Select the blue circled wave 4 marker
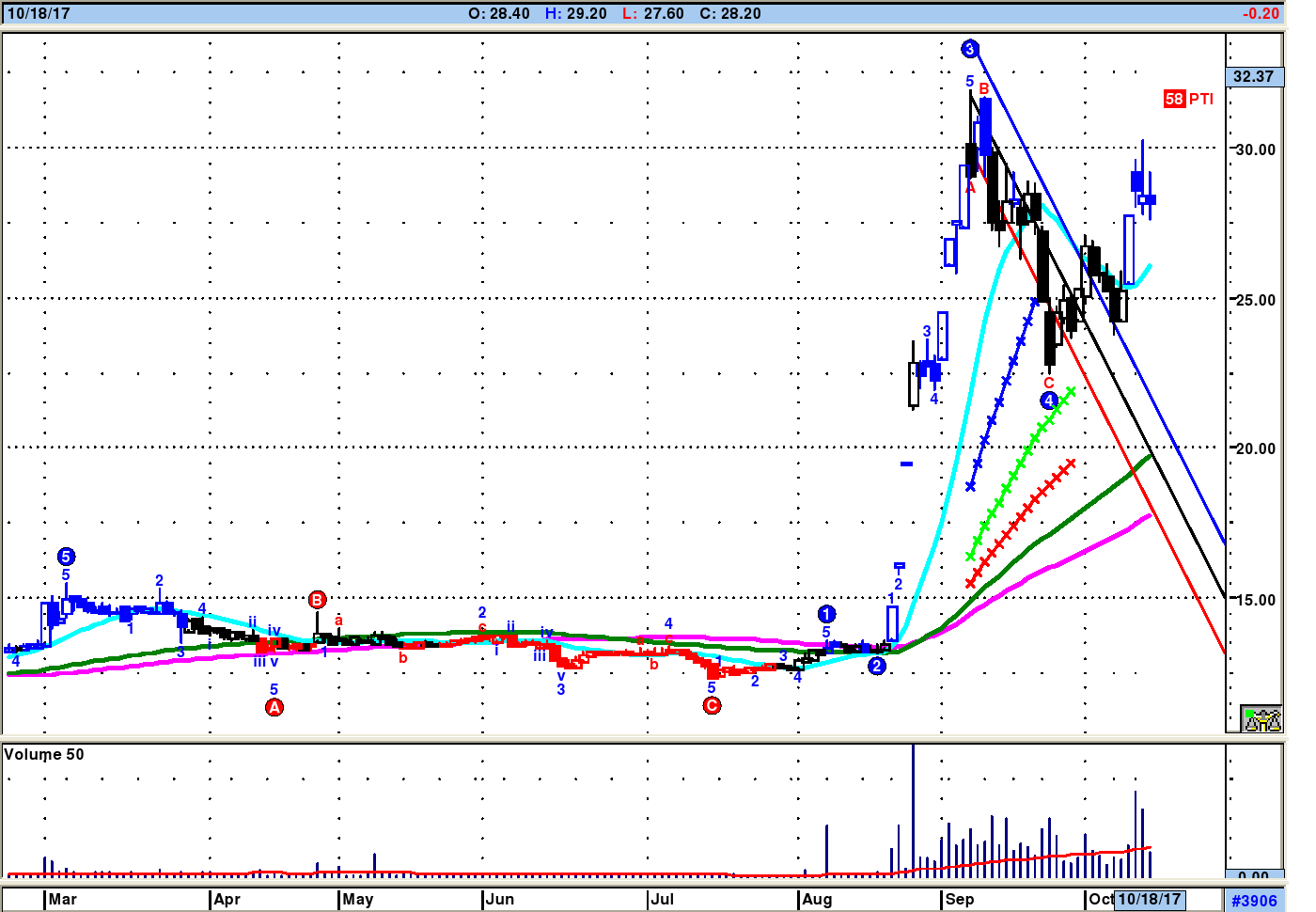This screenshot has height=912, width=1316. click(x=1049, y=401)
